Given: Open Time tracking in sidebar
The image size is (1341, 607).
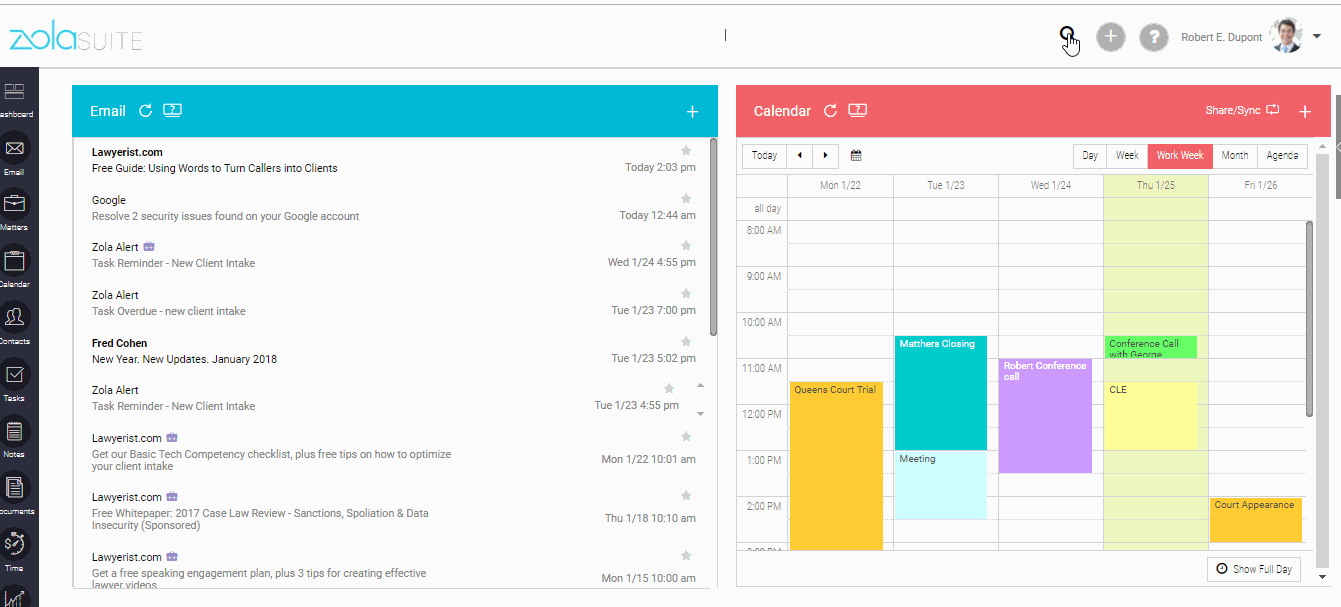Looking at the screenshot, I should pos(15,551).
